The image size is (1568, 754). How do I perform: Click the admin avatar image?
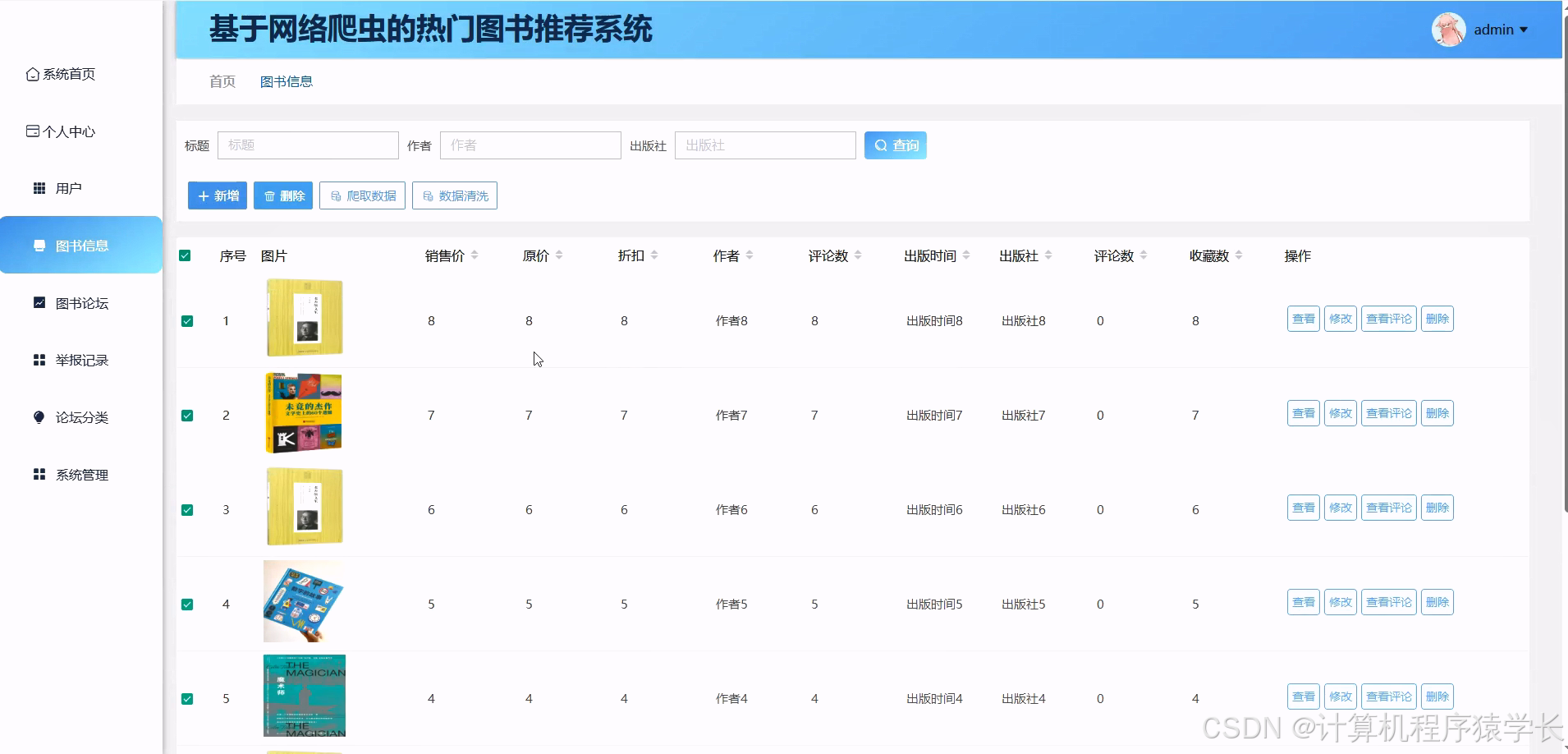[1448, 29]
